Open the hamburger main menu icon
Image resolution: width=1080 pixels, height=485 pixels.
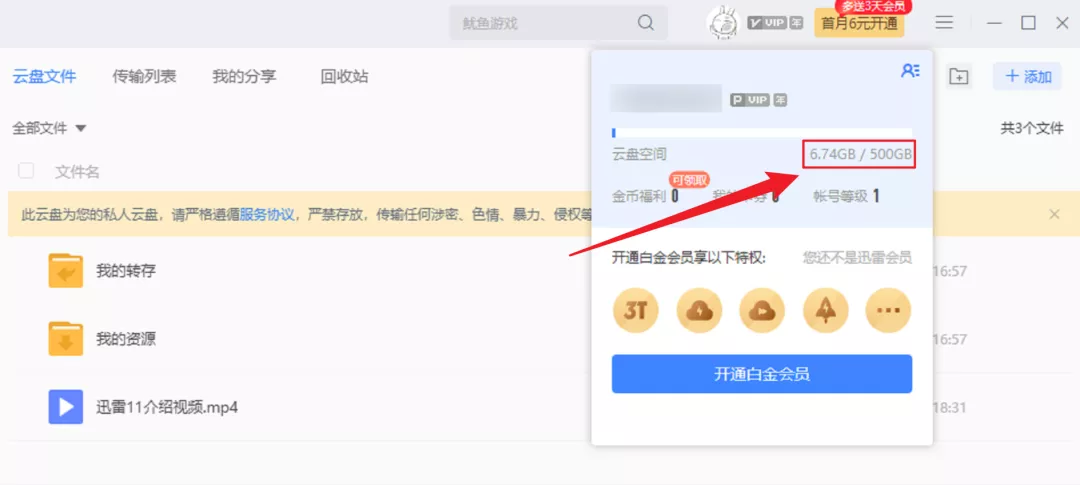point(944,23)
